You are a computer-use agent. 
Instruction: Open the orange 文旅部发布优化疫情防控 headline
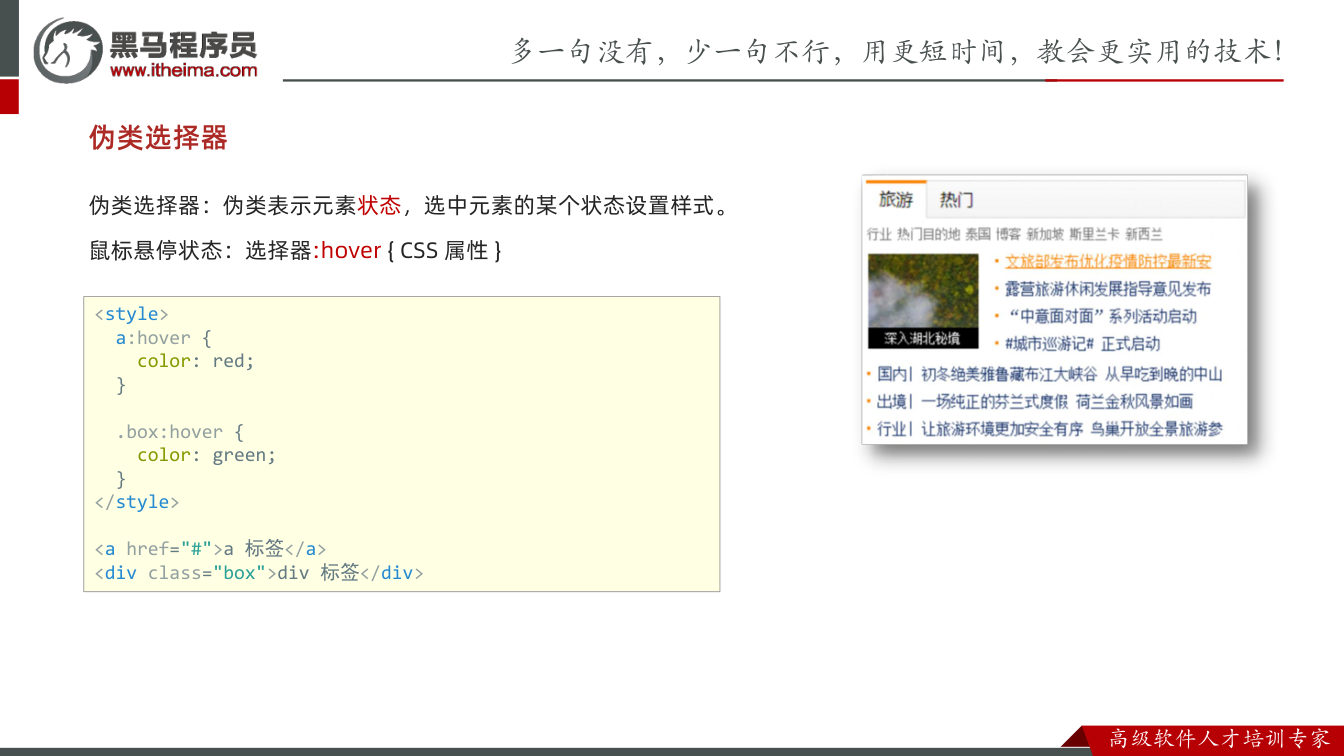(x=1108, y=262)
